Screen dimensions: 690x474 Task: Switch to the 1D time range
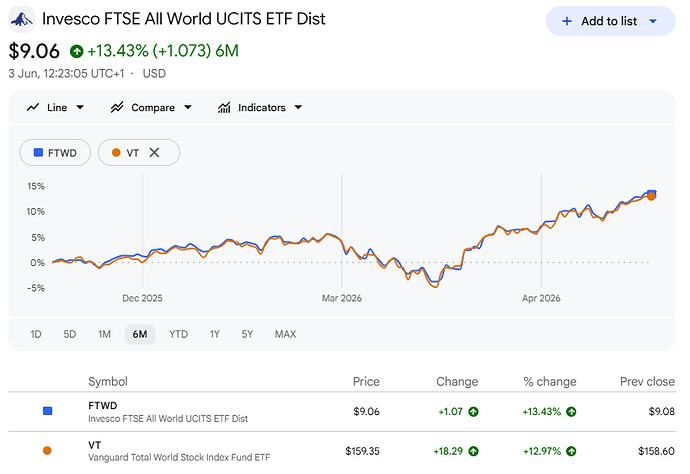point(36,334)
